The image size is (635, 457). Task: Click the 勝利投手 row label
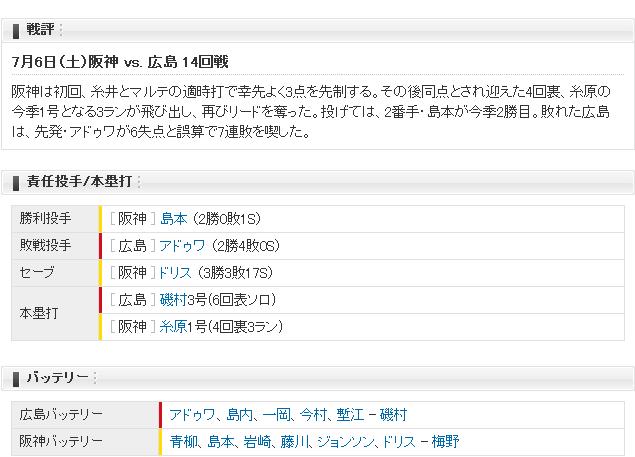[x=45, y=219]
